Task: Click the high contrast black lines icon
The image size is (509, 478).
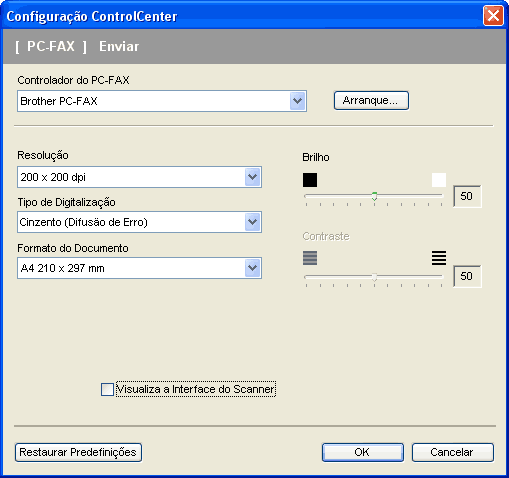Action: (439, 258)
